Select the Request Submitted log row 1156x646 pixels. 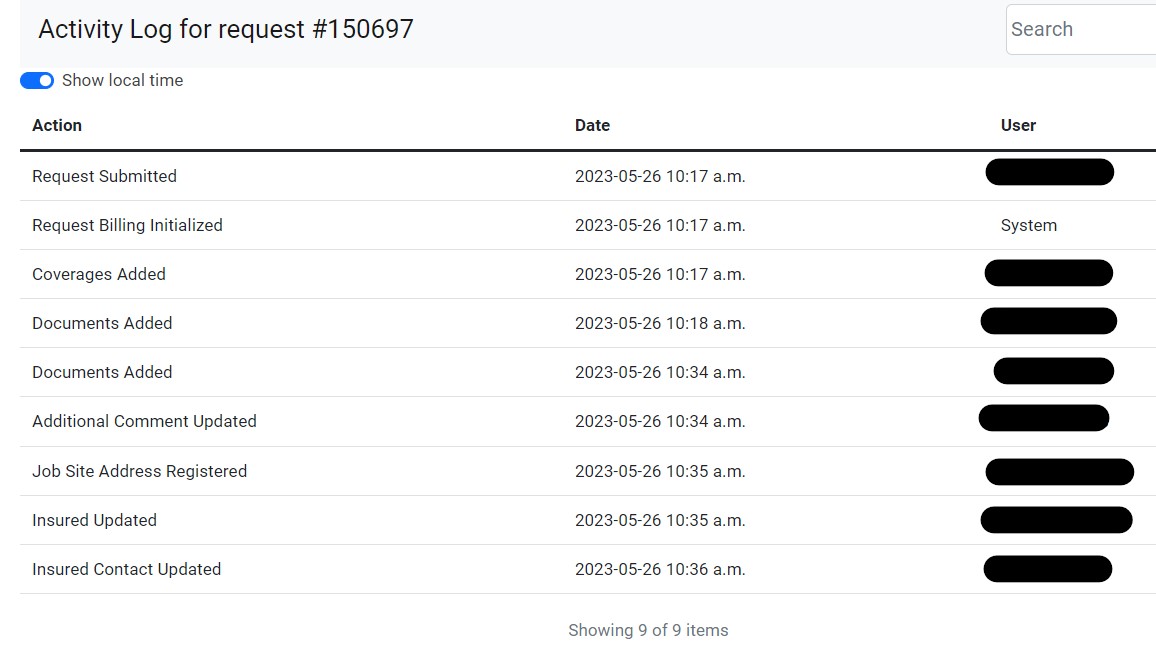point(588,176)
